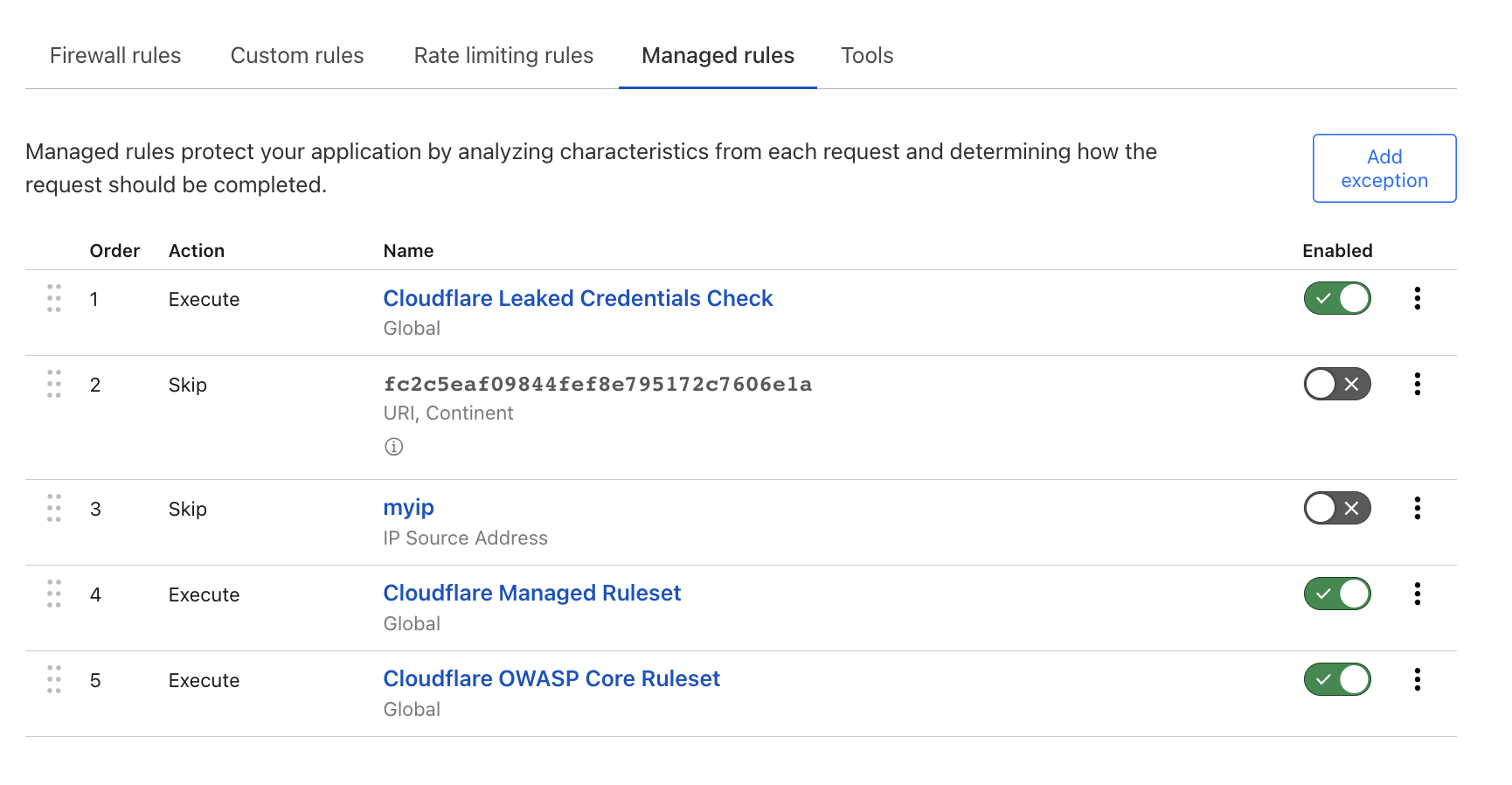Image resolution: width=1512 pixels, height=785 pixels.
Task: Grab drag handle of Leaked Credentials Check row
Action: [54, 298]
